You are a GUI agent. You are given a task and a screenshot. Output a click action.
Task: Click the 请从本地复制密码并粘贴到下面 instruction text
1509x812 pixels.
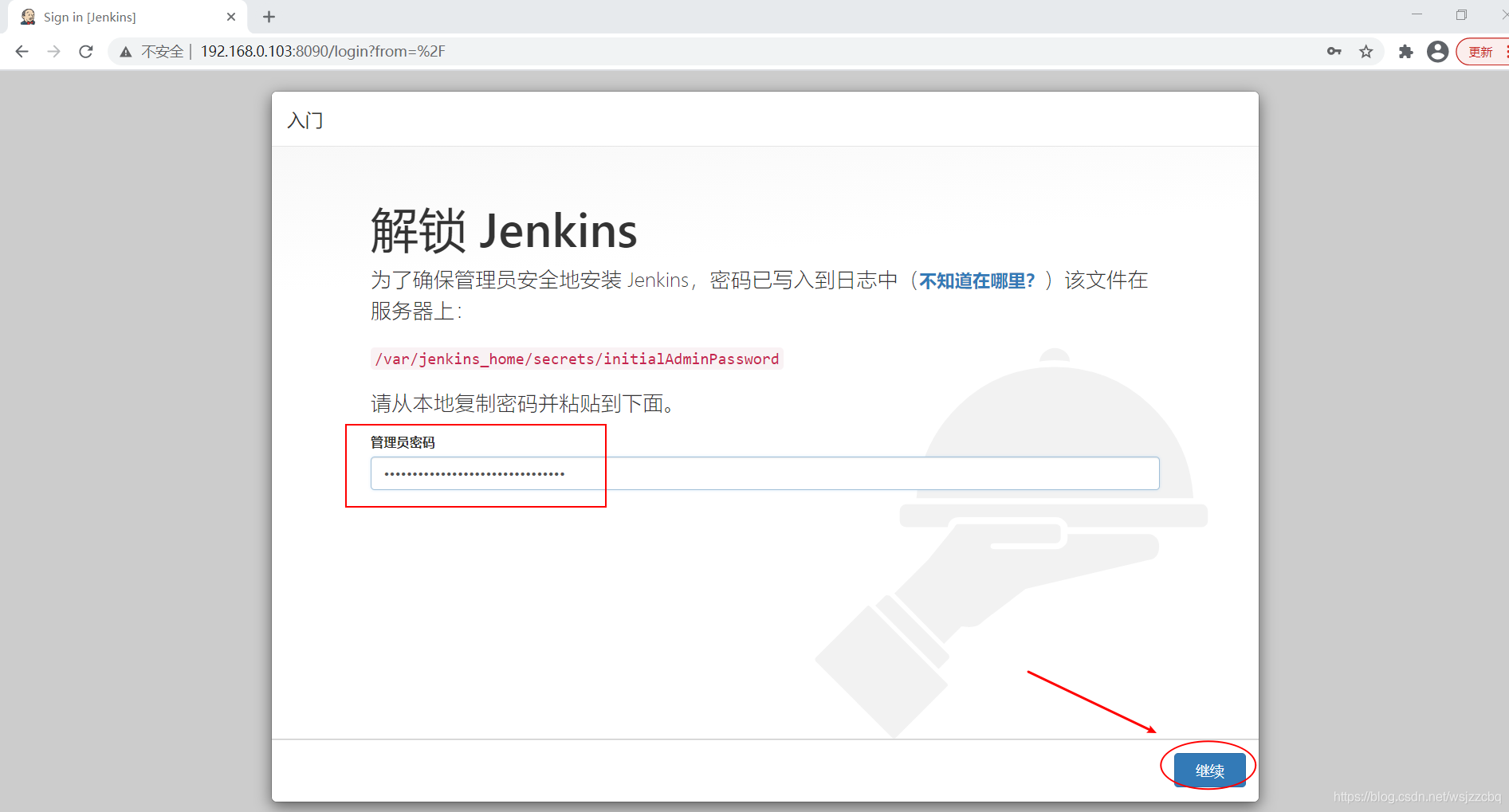point(525,404)
